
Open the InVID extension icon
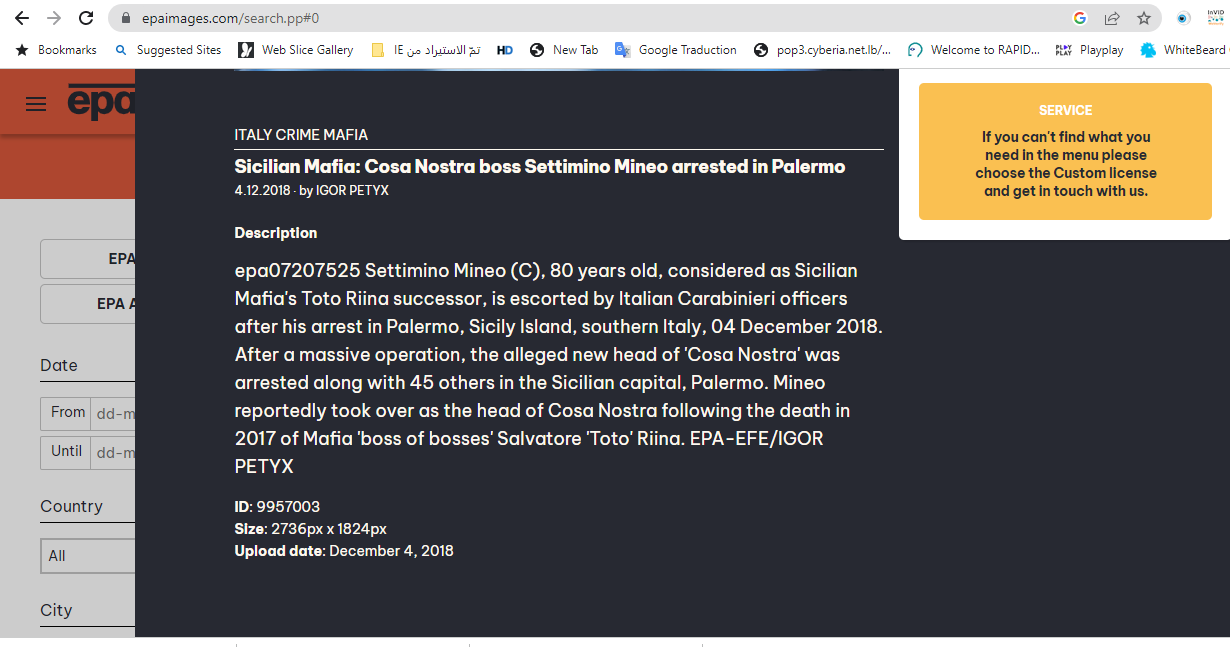pos(1215,18)
